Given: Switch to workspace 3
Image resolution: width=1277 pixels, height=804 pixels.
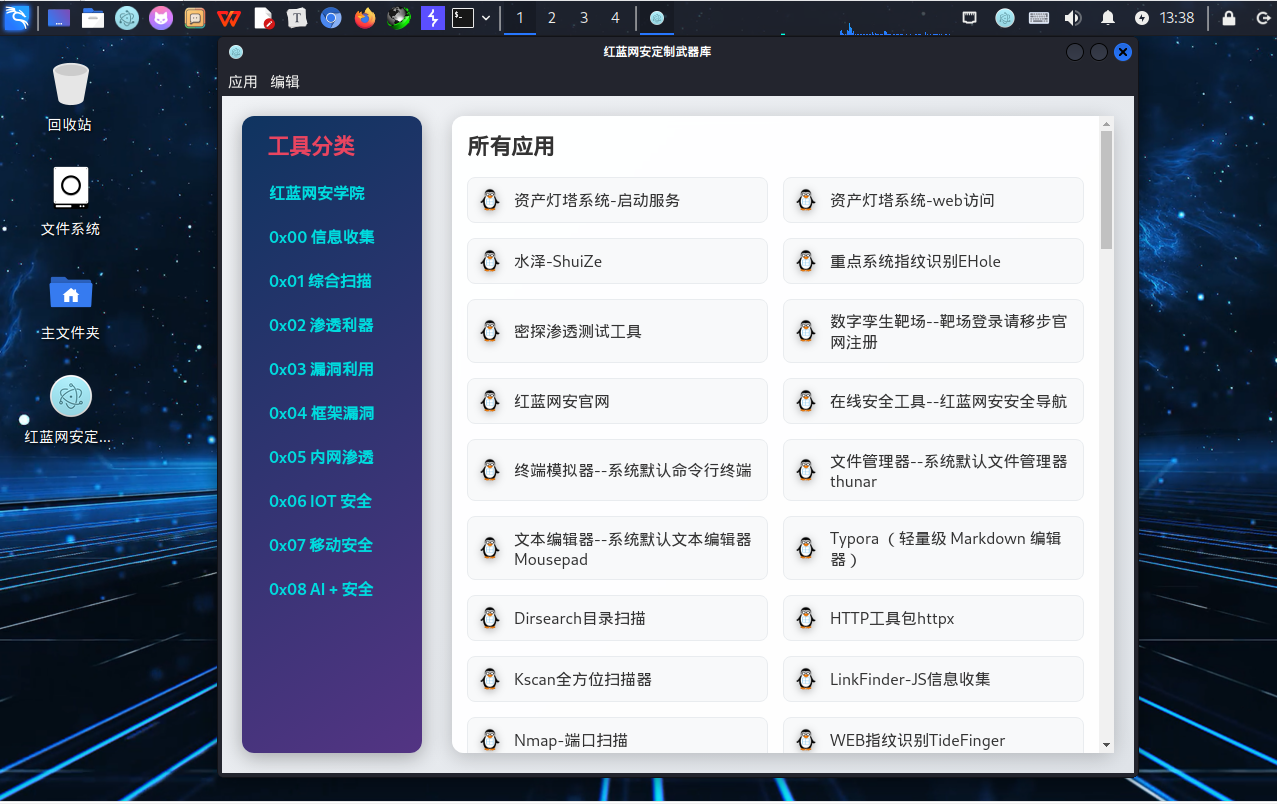Looking at the screenshot, I should pos(584,18).
